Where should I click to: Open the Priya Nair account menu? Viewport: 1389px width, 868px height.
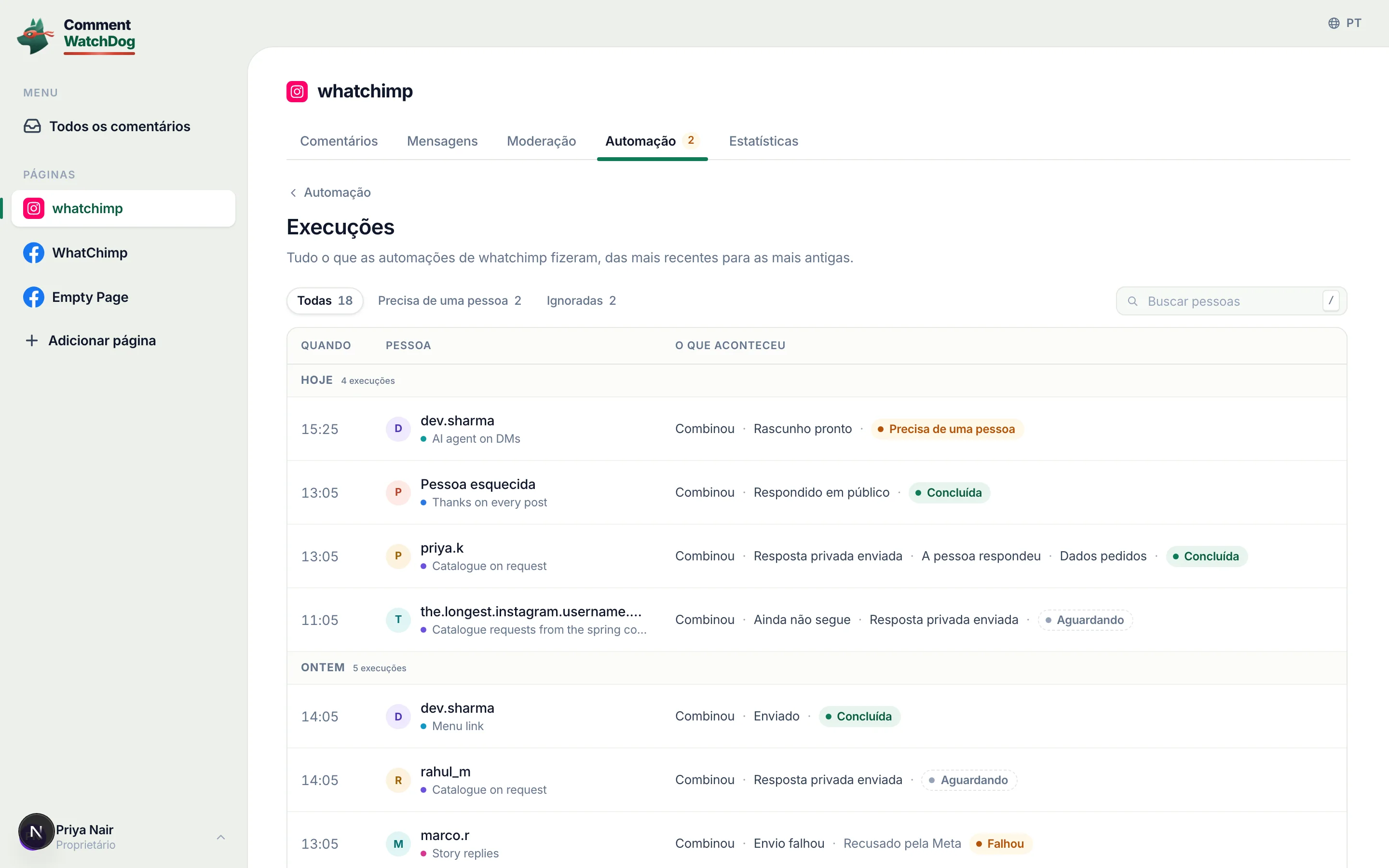click(123, 837)
